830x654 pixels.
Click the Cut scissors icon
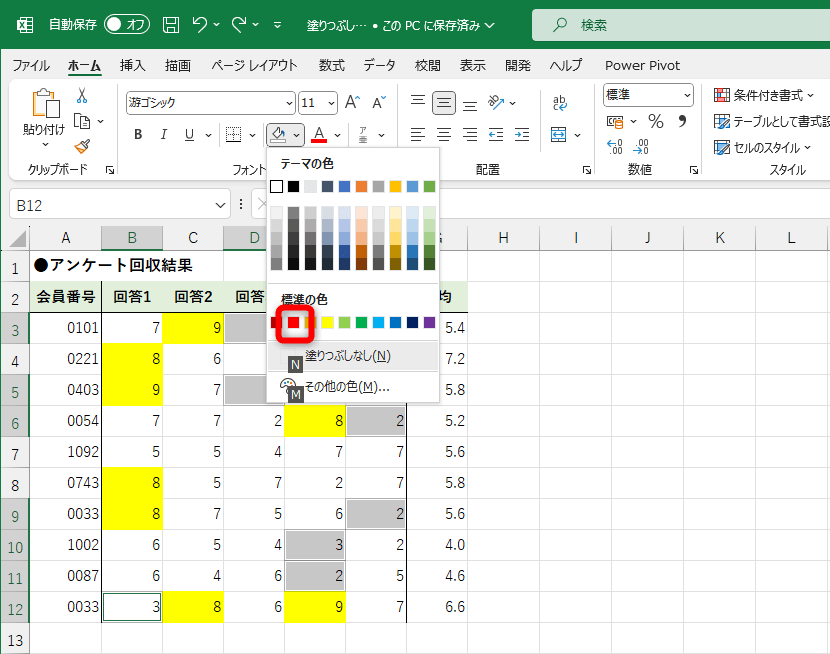[81, 95]
